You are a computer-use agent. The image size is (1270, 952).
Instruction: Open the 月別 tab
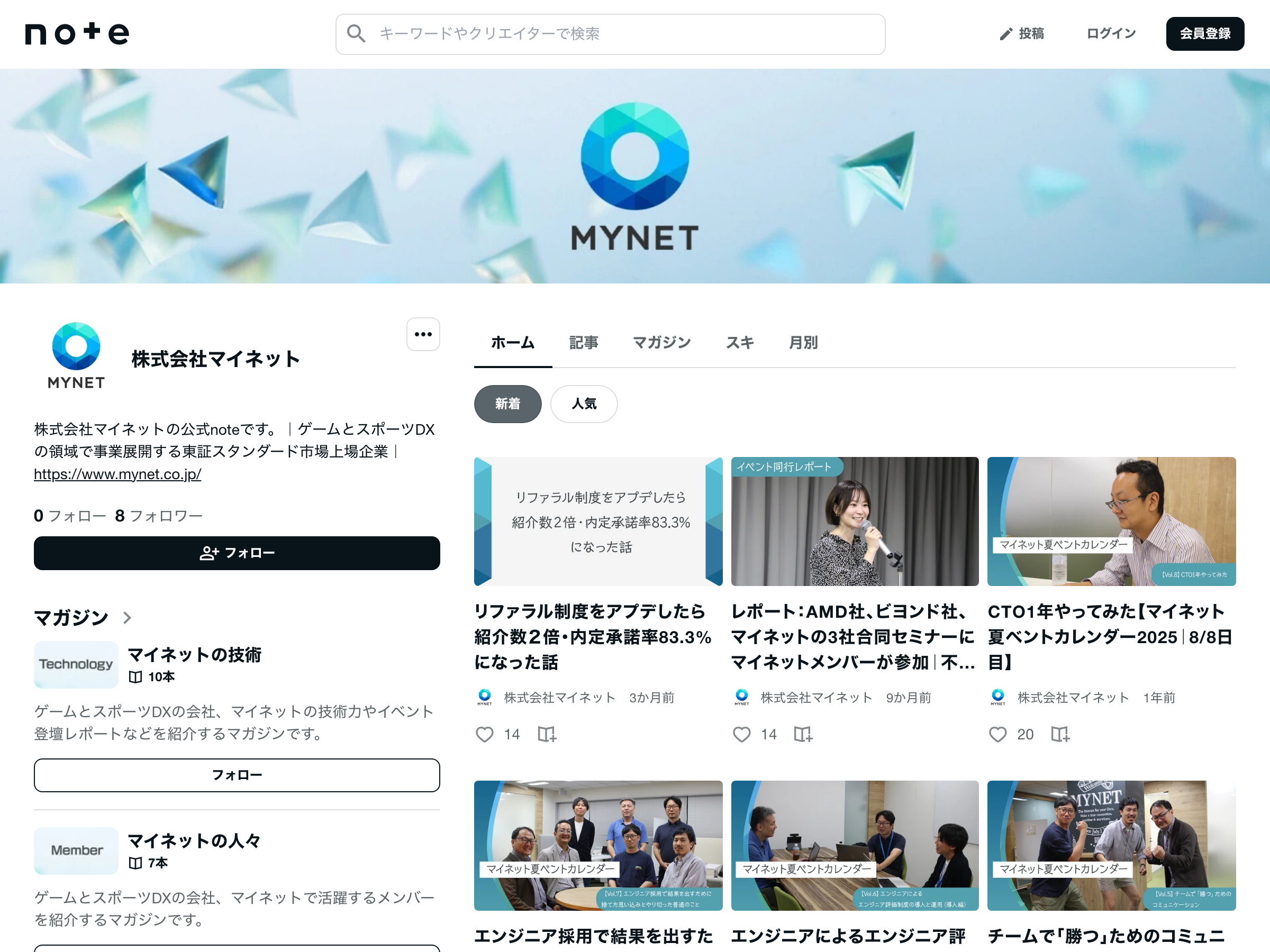(803, 343)
